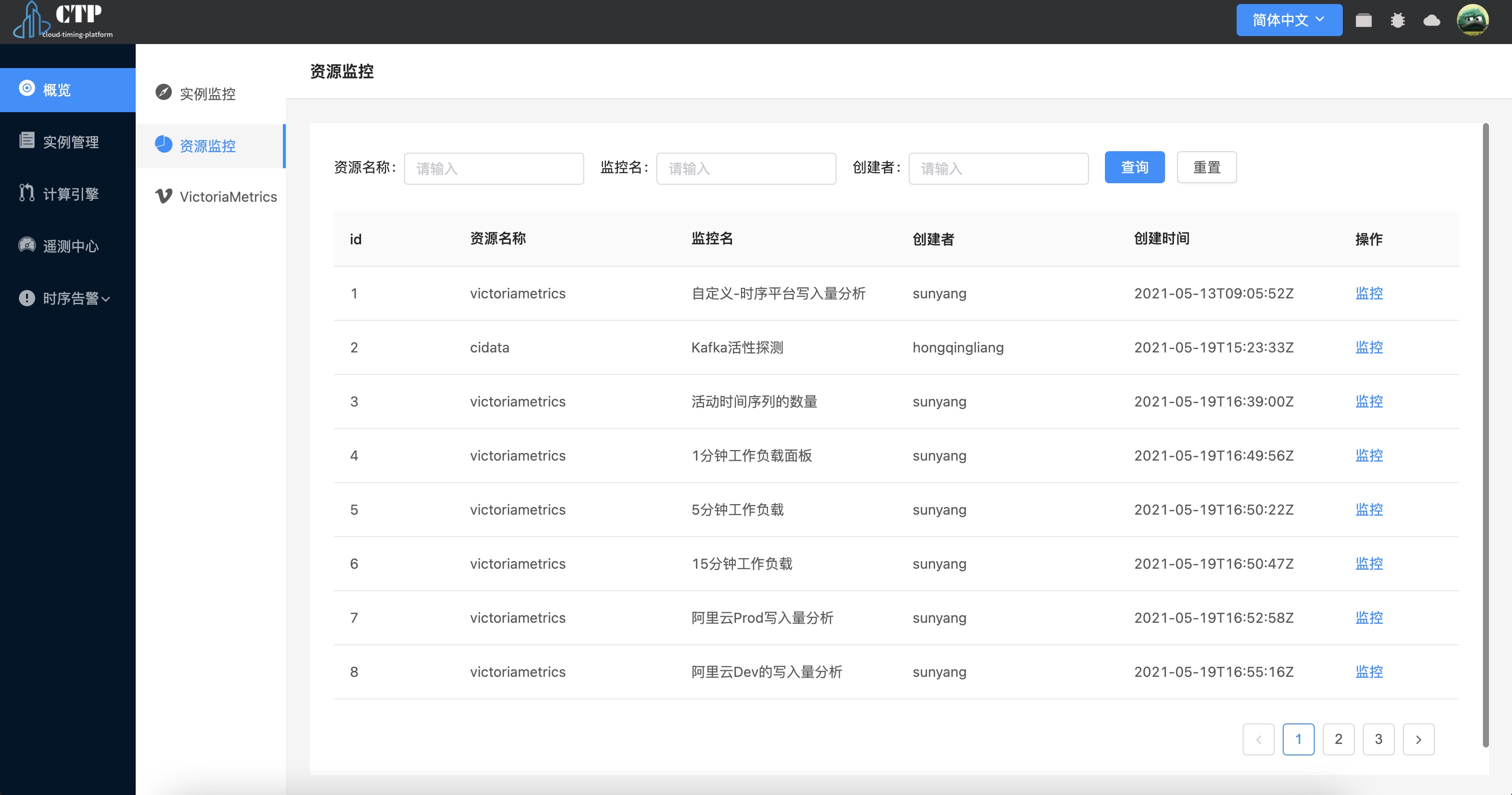Click the CTP cloud-timing-platform logo
The image size is (1512, 795).
click(63, 21)
